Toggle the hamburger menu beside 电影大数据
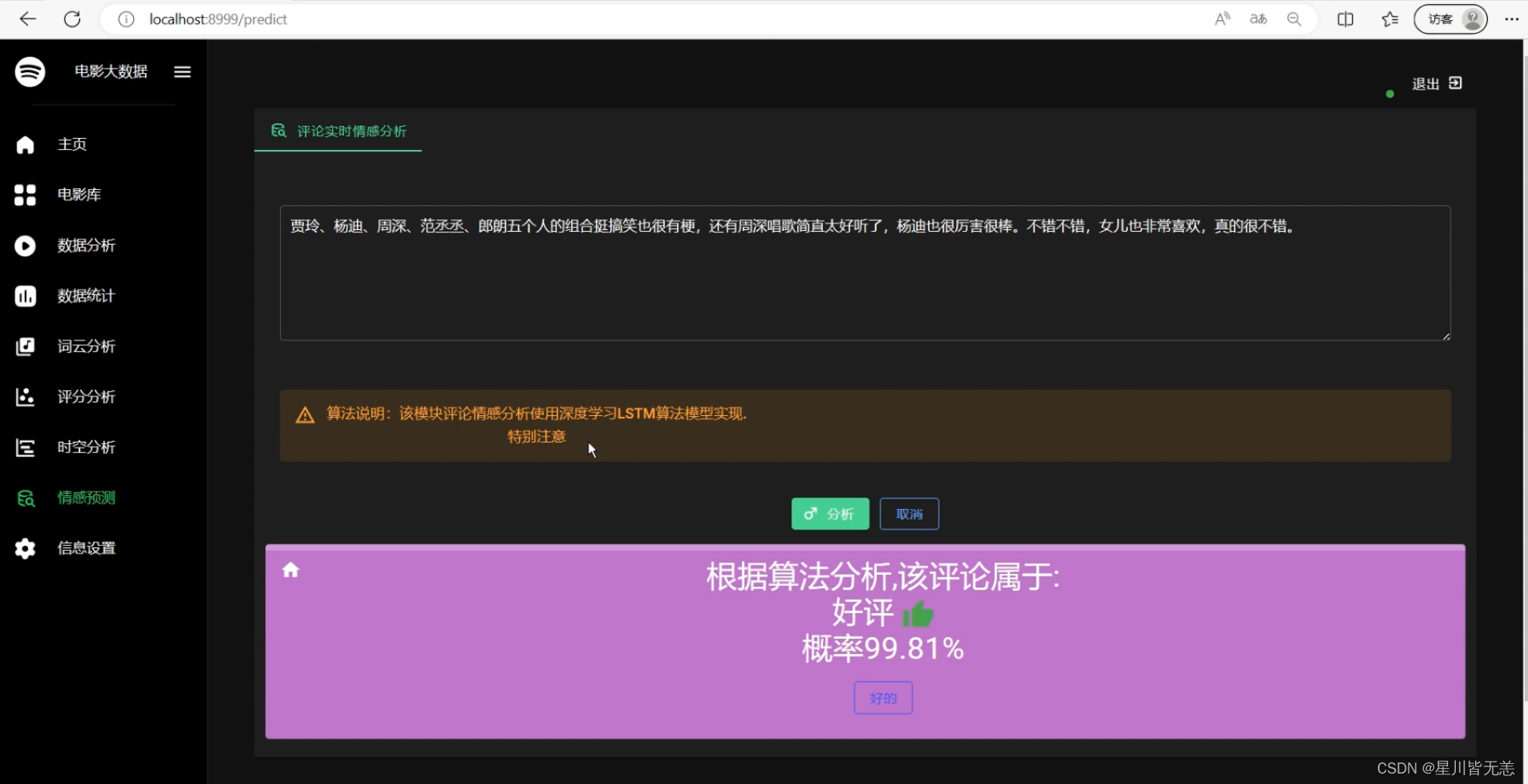 pyautogui.click(x=182, y=71)
